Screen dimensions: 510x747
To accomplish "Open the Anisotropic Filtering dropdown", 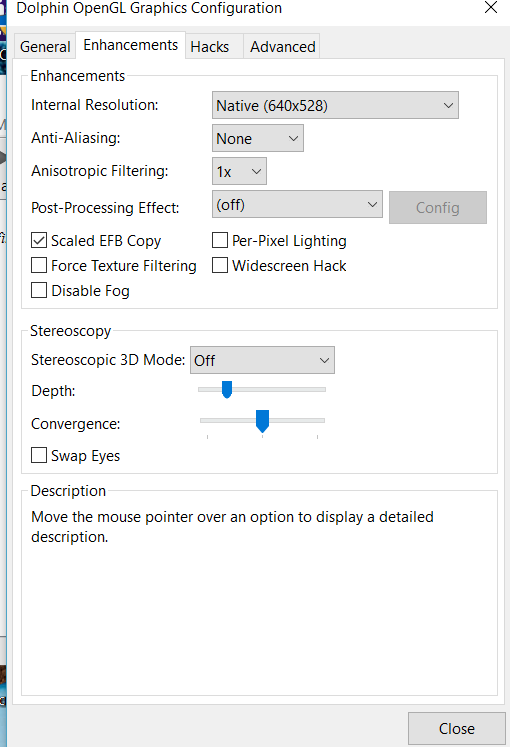I will pyautogui.click(x=239, y=171).
